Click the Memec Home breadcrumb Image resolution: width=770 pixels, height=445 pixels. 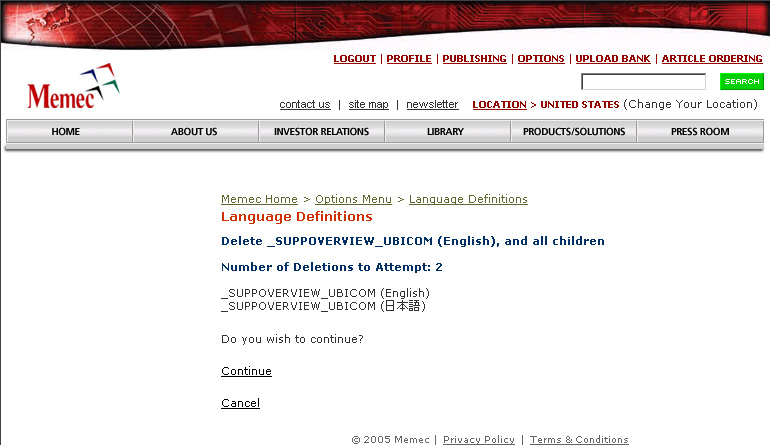pyautogui.click(x=259, y=199)
